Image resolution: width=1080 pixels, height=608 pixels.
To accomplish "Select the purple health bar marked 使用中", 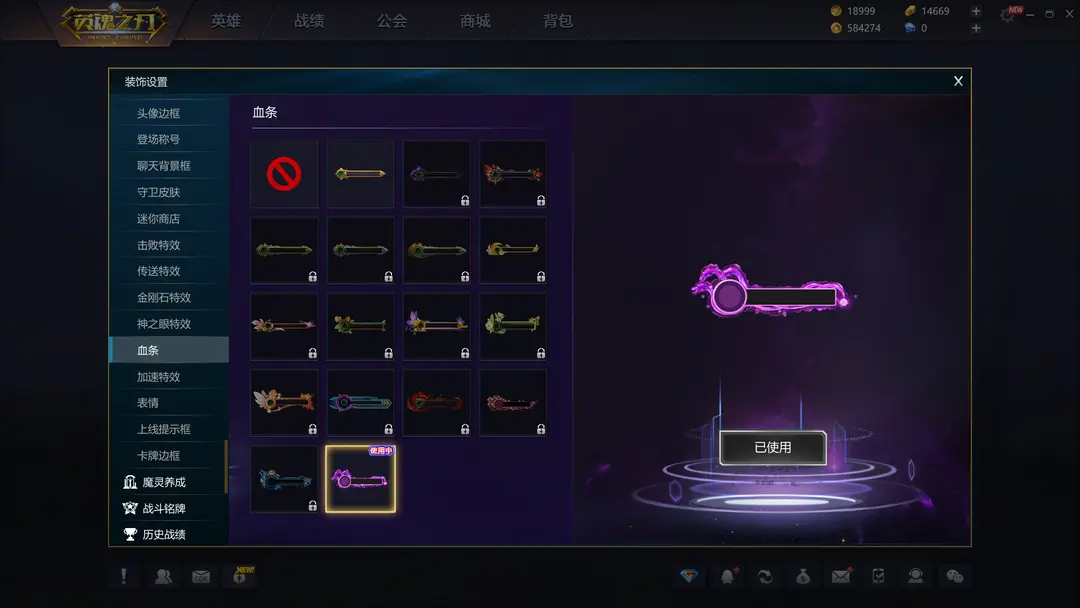I will 360,479.
